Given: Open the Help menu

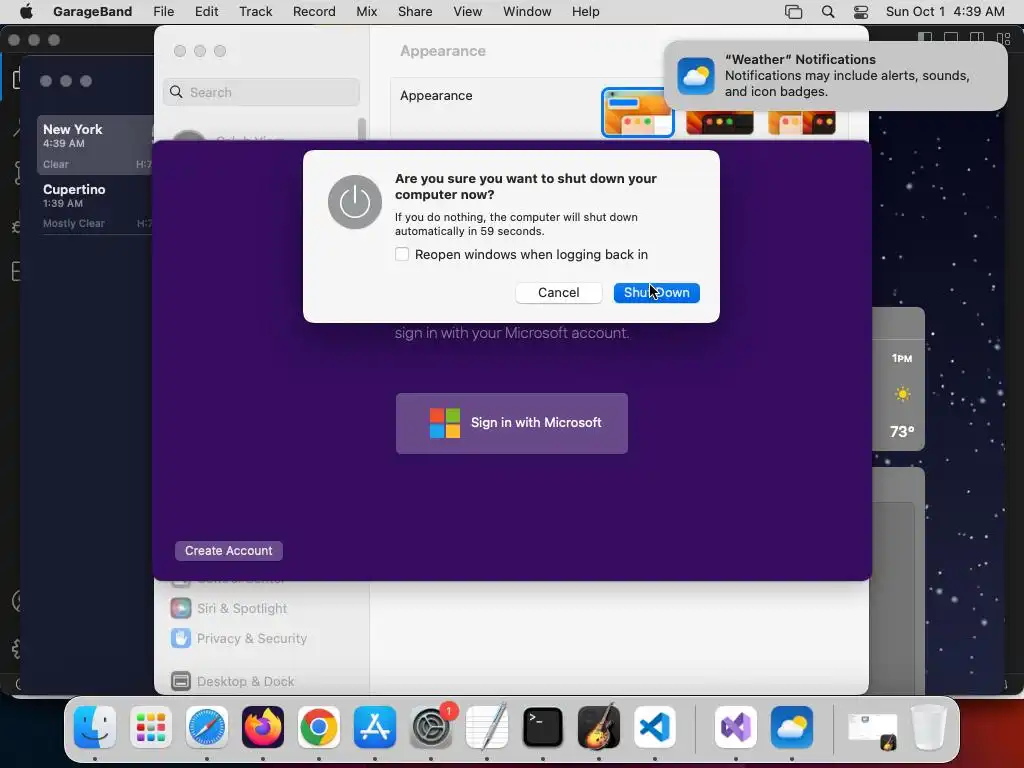Looking at the screenshot, I should coord(585,11).
